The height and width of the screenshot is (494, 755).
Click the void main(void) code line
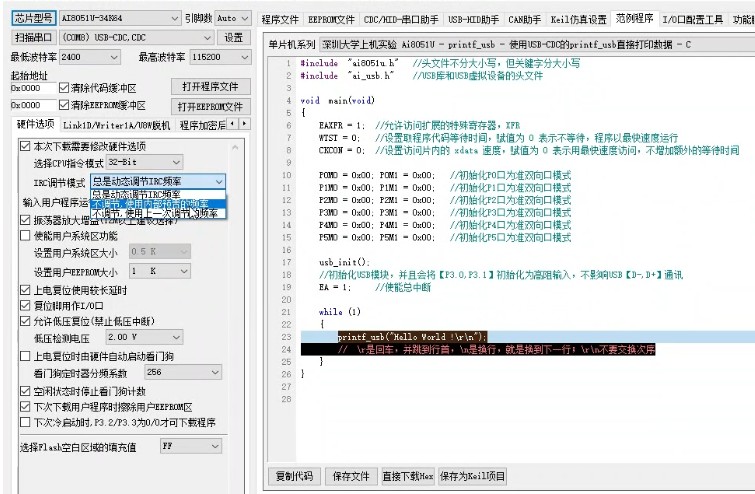[338, 100]
